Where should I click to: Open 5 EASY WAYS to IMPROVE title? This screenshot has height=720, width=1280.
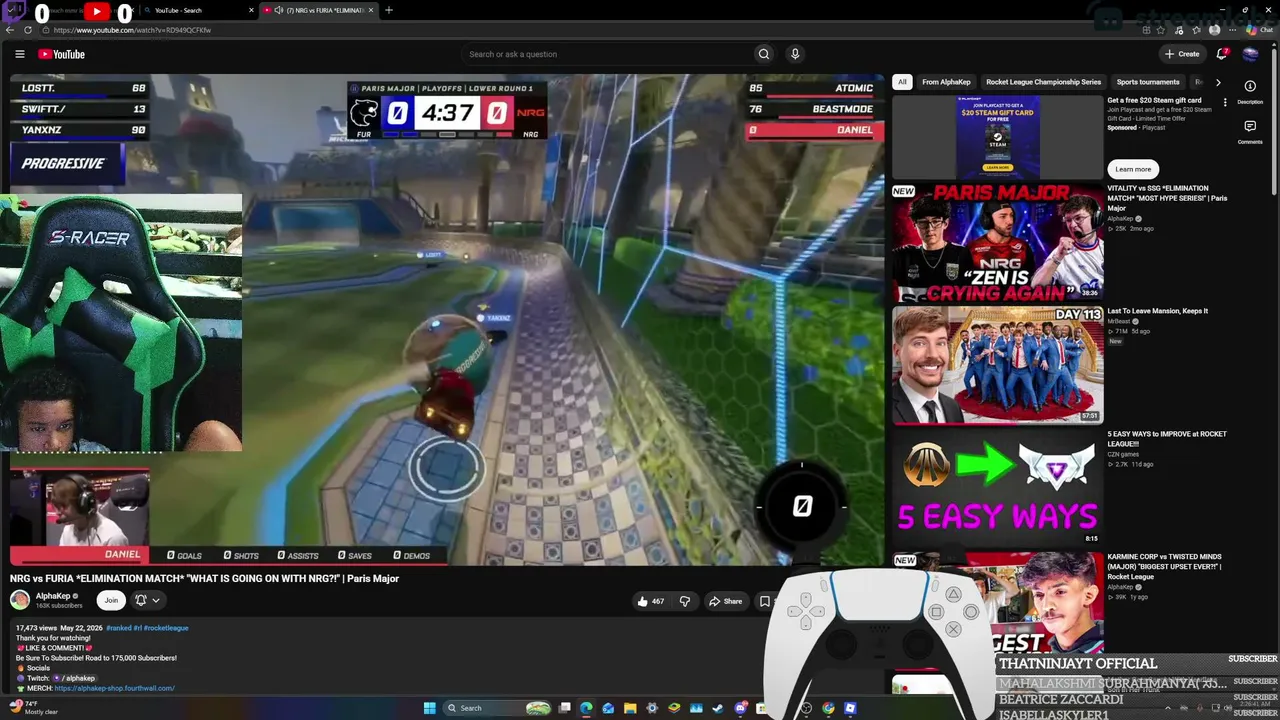[1167, 439]
